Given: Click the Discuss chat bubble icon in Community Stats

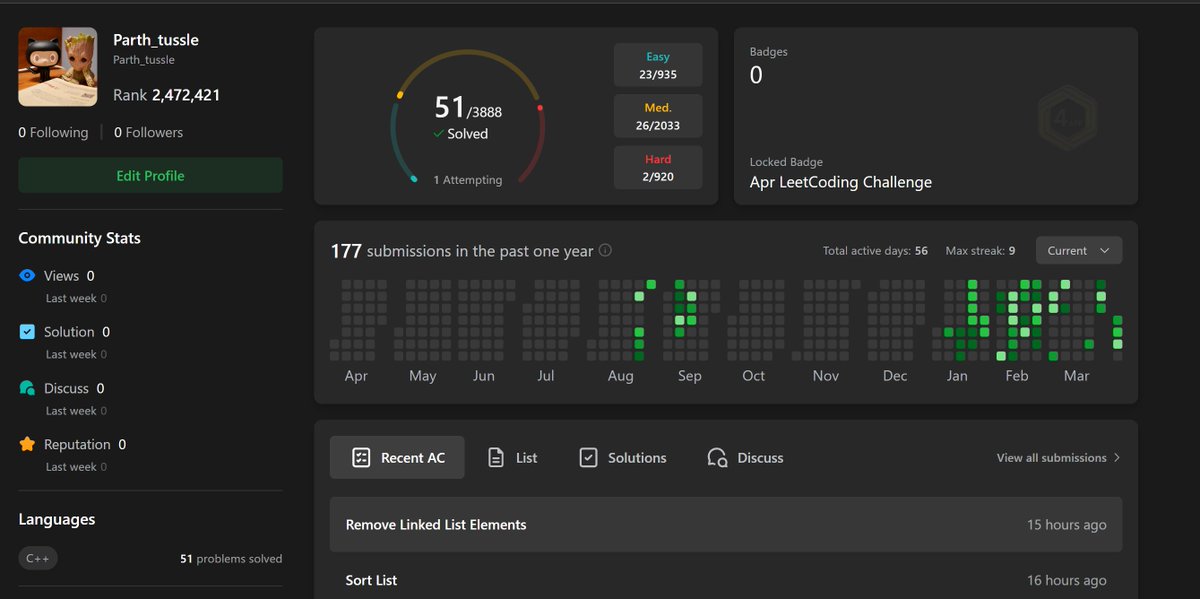Looking at the screenshot, I should 27,388.
